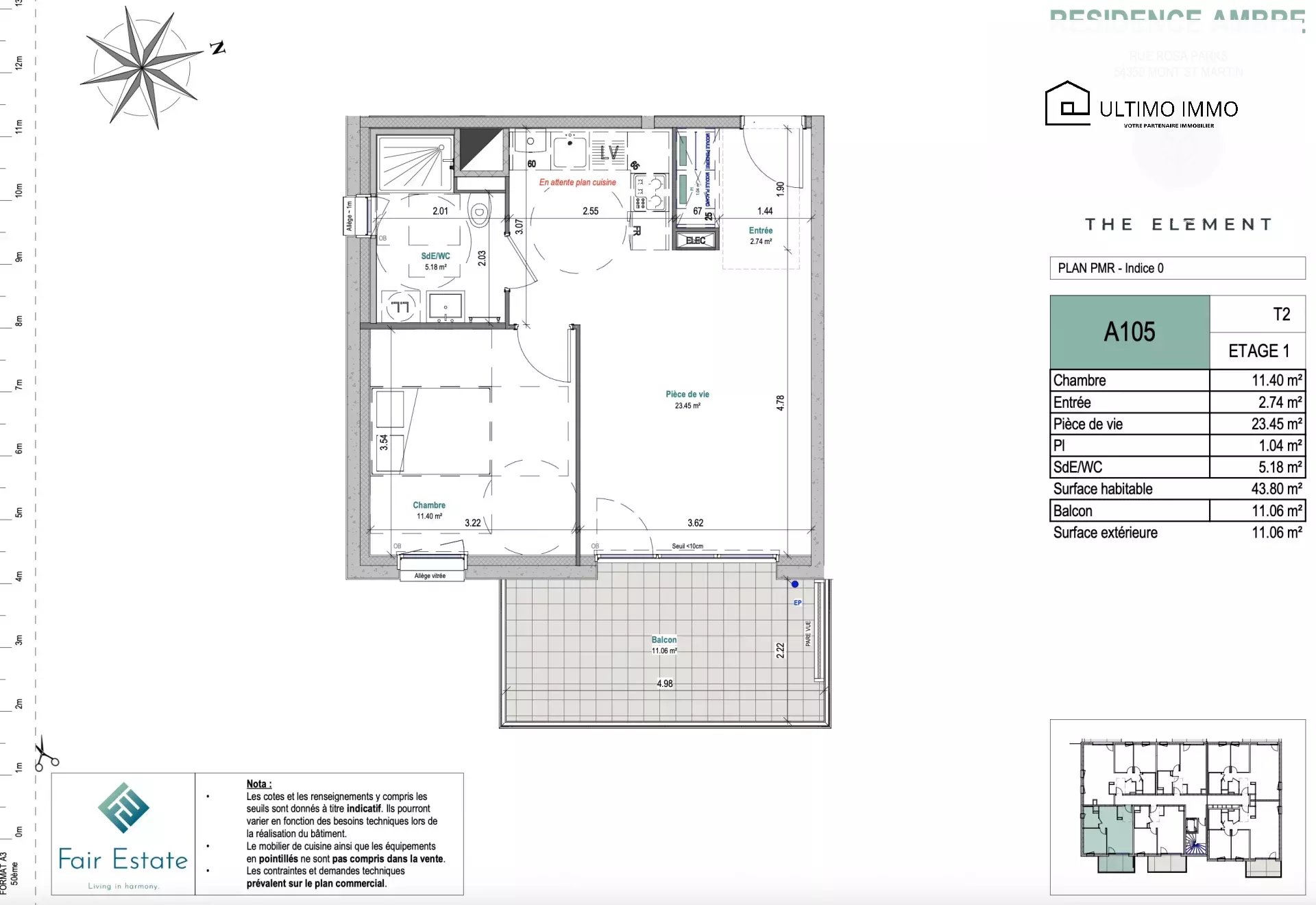The image size is (1316, 905).
Task: Click the LL washing machine symbol
Action: (400, 306)
